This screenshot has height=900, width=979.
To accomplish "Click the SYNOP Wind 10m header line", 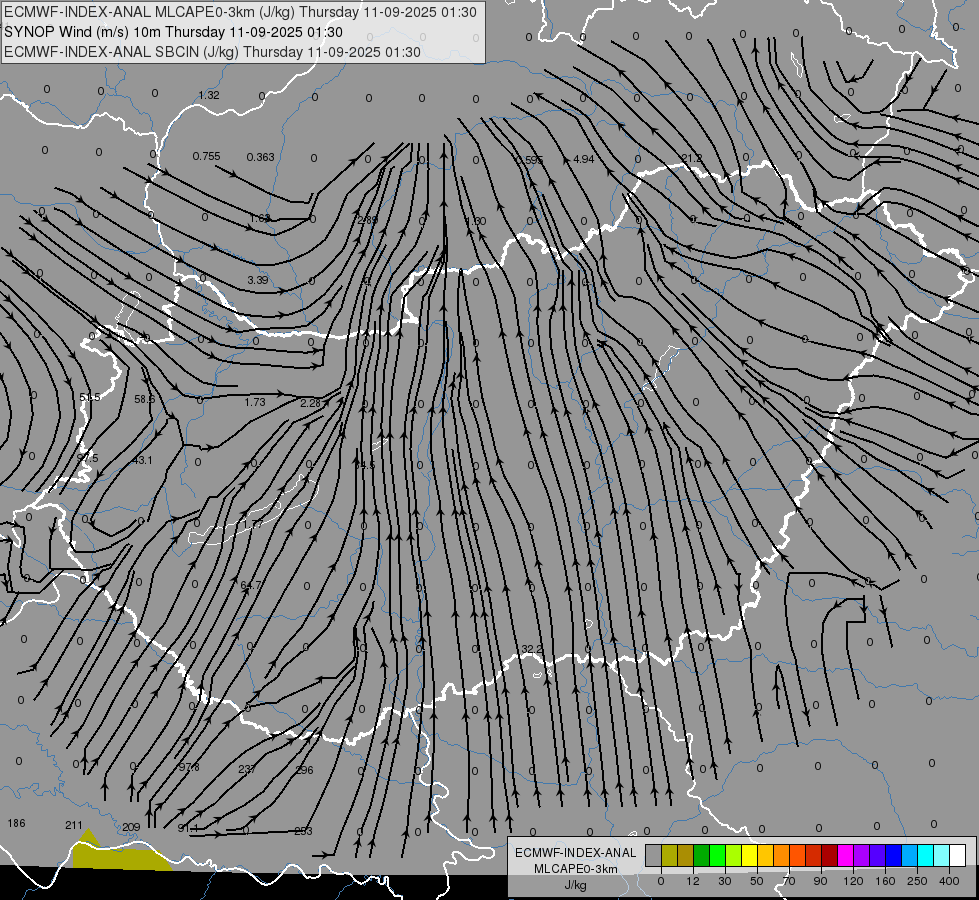I will point(174,32).
